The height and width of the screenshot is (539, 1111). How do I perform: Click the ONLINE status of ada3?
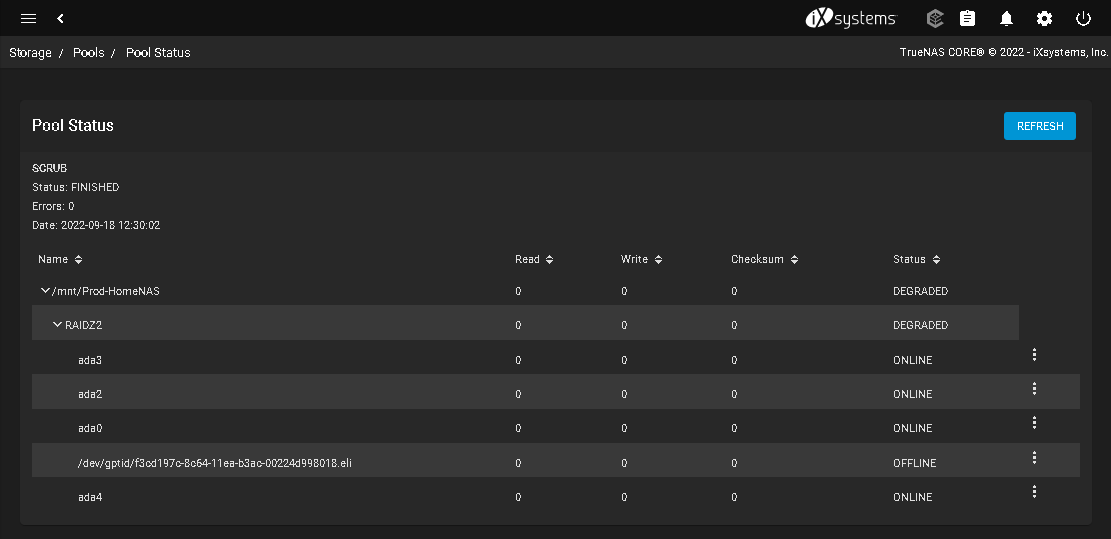click(913, 360)
